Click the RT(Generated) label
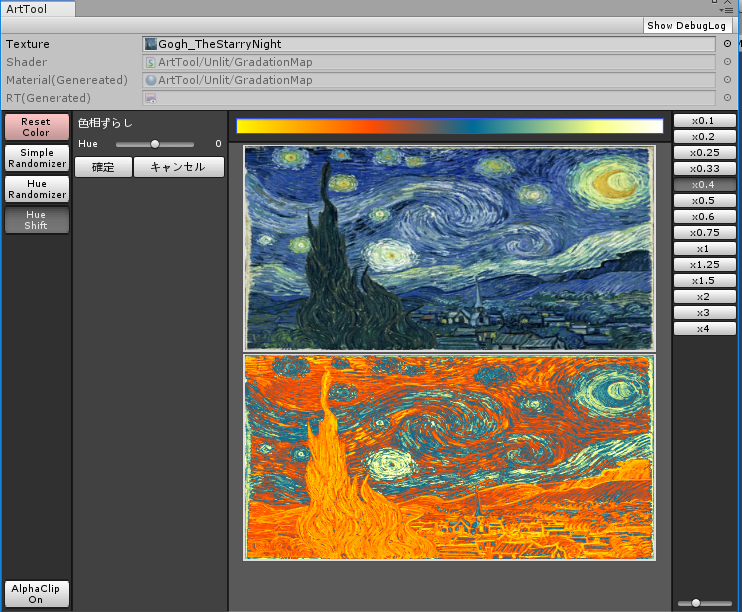742x612 pixels. pos(48,98)
